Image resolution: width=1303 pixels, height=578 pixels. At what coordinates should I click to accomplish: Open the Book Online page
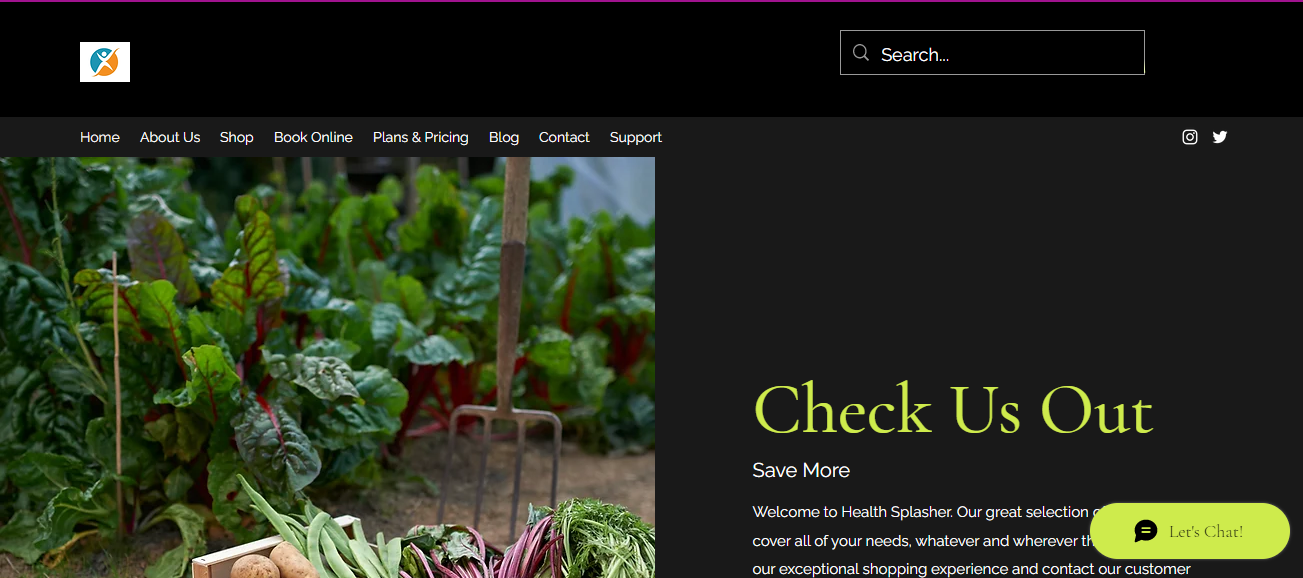click(313, 137)
